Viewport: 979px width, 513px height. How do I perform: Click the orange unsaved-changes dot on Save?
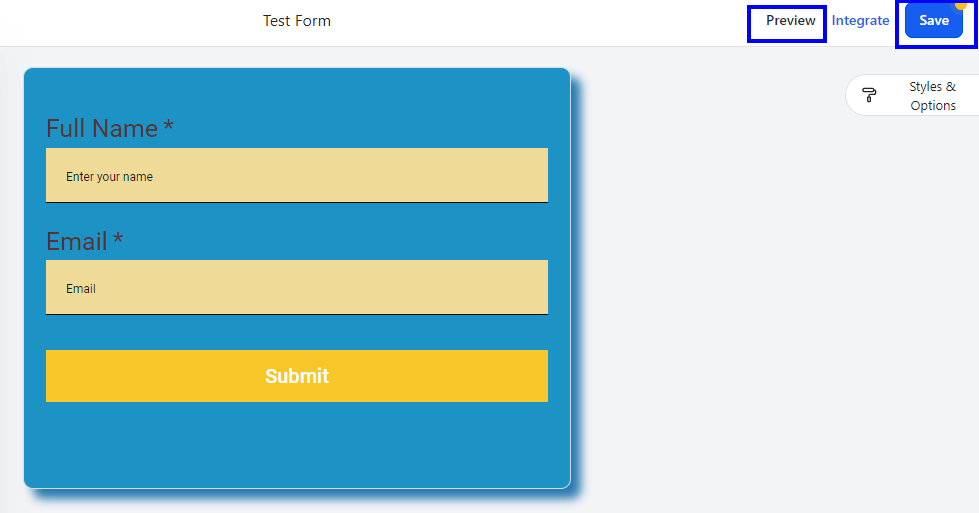pyautogui.click(x=961, y=5)
